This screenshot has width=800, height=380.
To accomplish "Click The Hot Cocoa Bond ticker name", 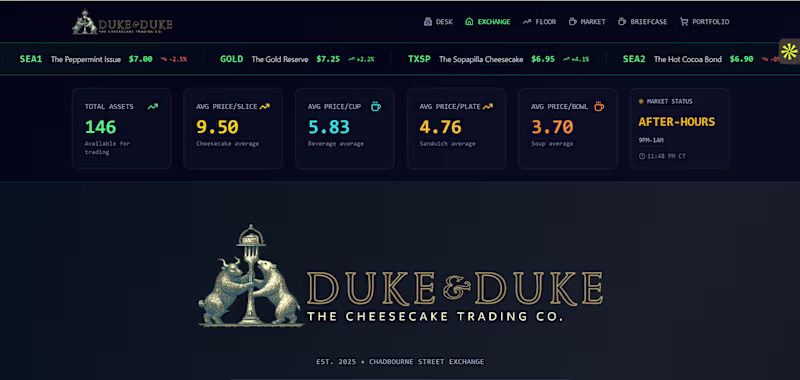I will [688, 59].
